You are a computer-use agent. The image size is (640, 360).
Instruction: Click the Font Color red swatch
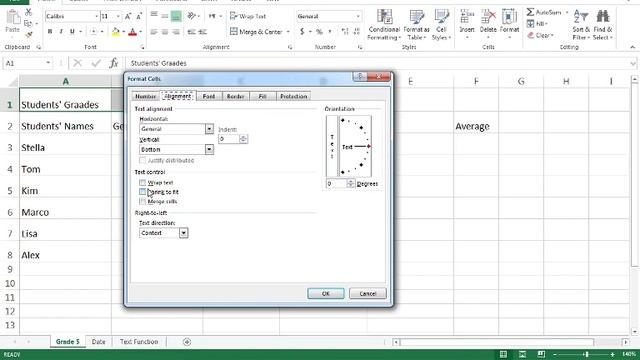(x=132, y=32)
